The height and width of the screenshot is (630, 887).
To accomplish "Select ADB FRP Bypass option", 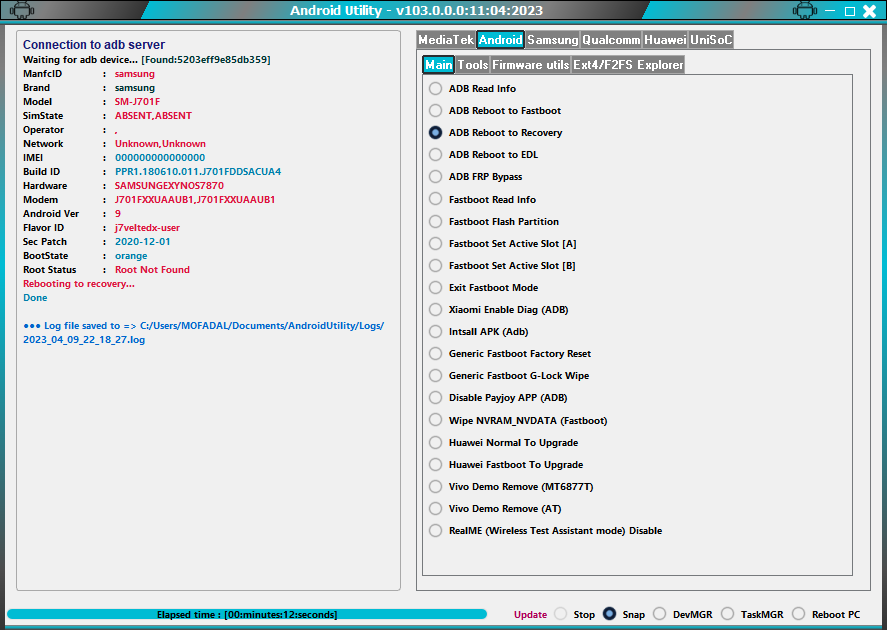I will click(x=435, y=177).
